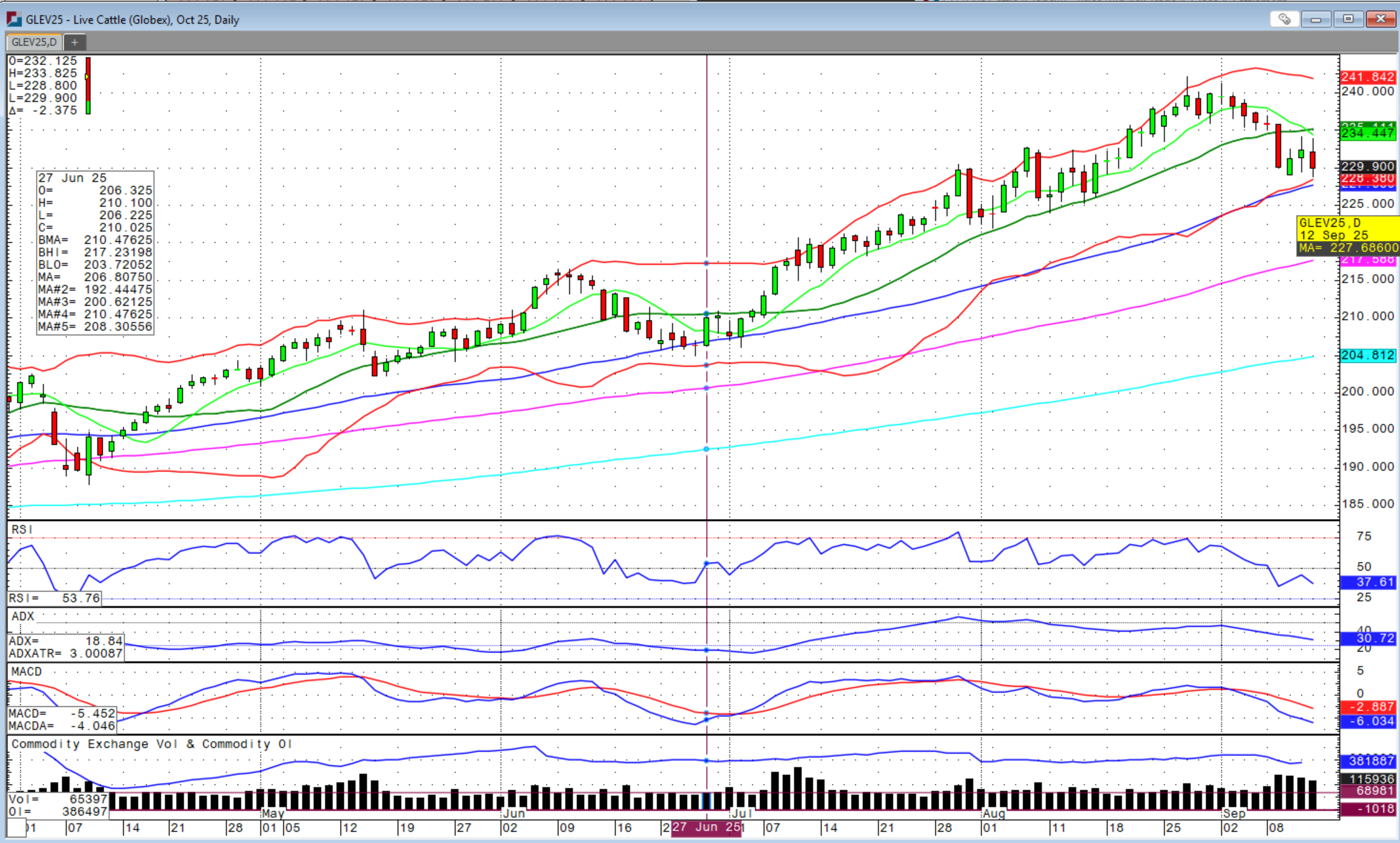Click the RSI= 53.76 readout
Viewport: 1400px width, 843px height.
[55, 598]
